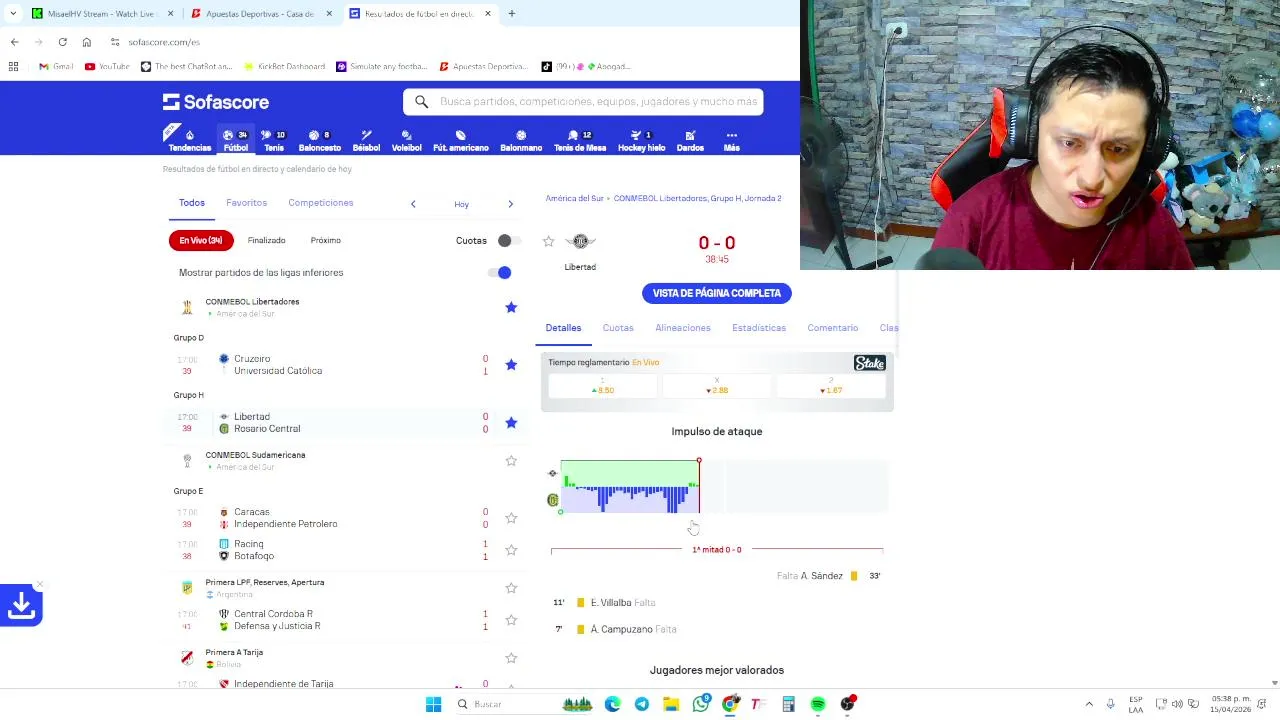Toggle the Cuotas switch
The height and width of the screenshot is (720, 1280).
[509, 241]
